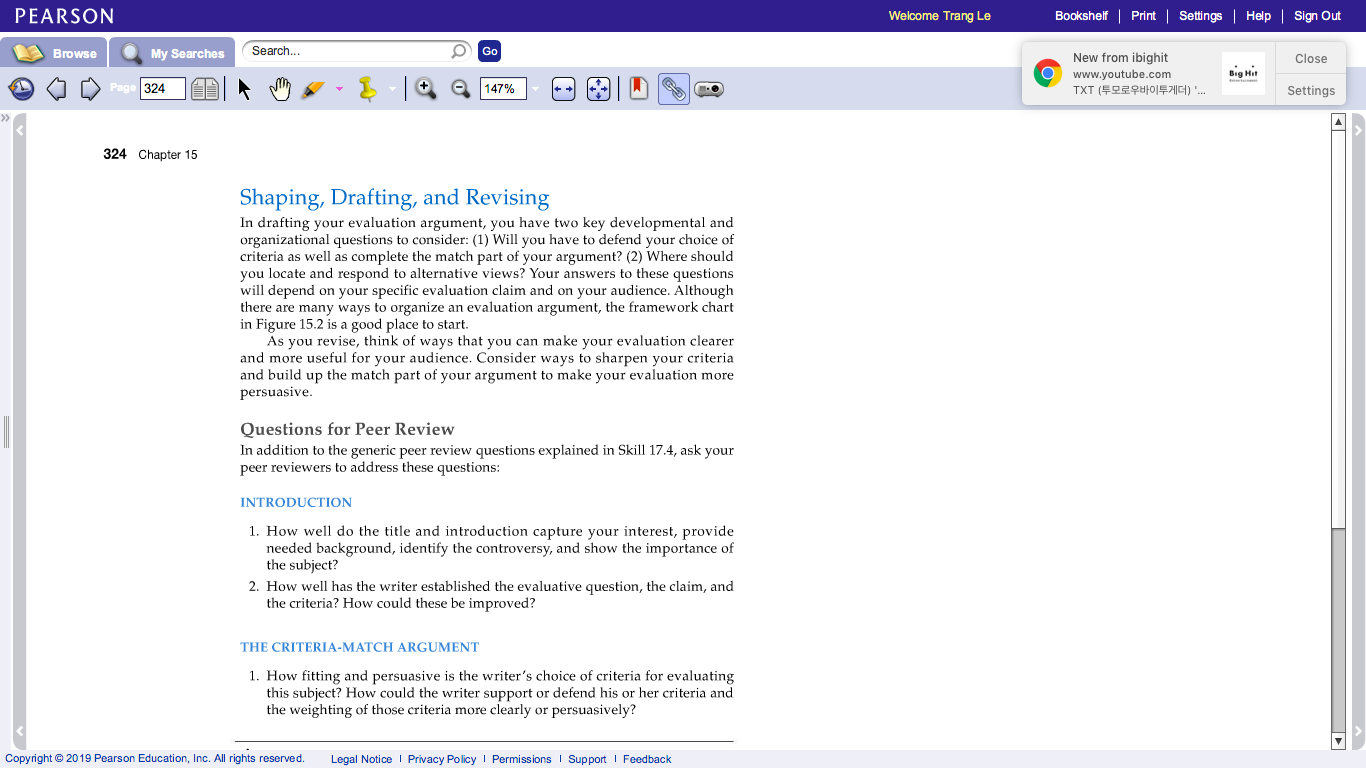Select the hand pan tool
The width and height of the screenshot is (1366, 768).
[280, 89]
